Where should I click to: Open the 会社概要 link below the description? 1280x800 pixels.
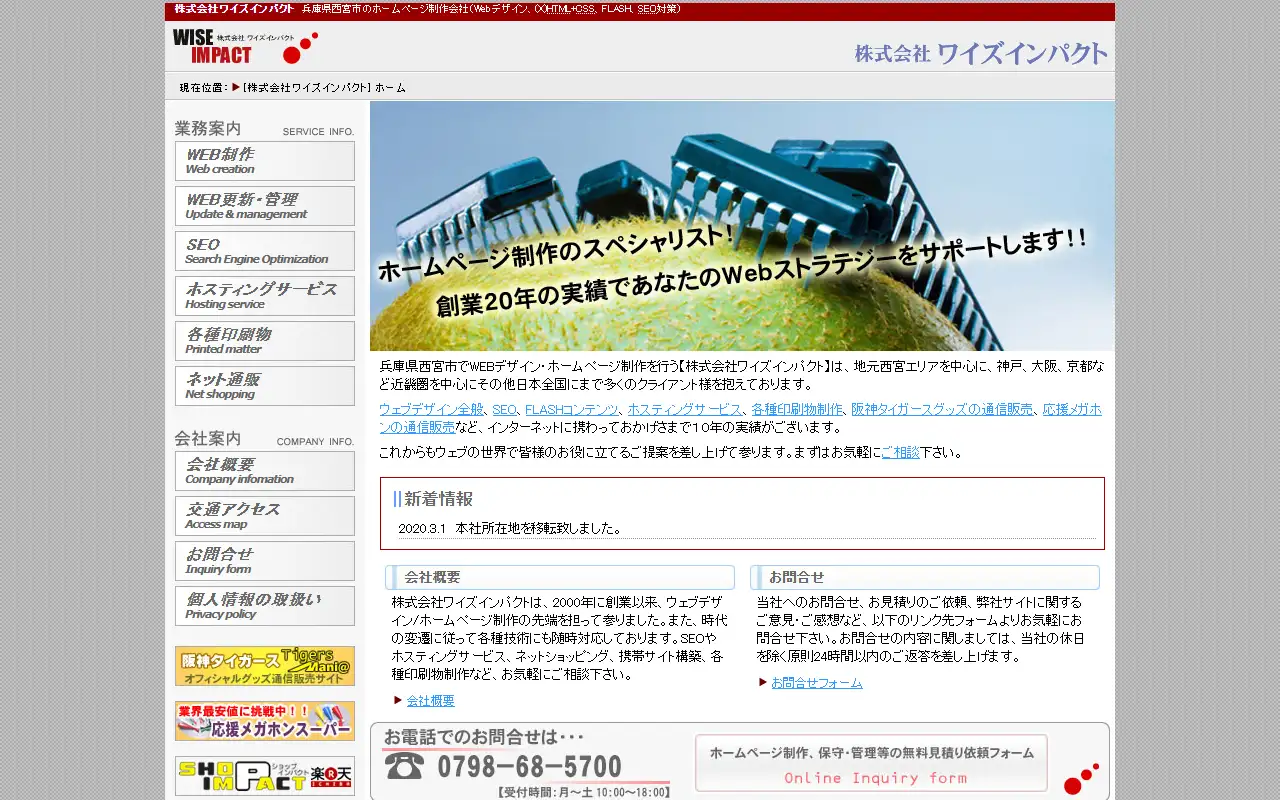(x=430, y=701)
